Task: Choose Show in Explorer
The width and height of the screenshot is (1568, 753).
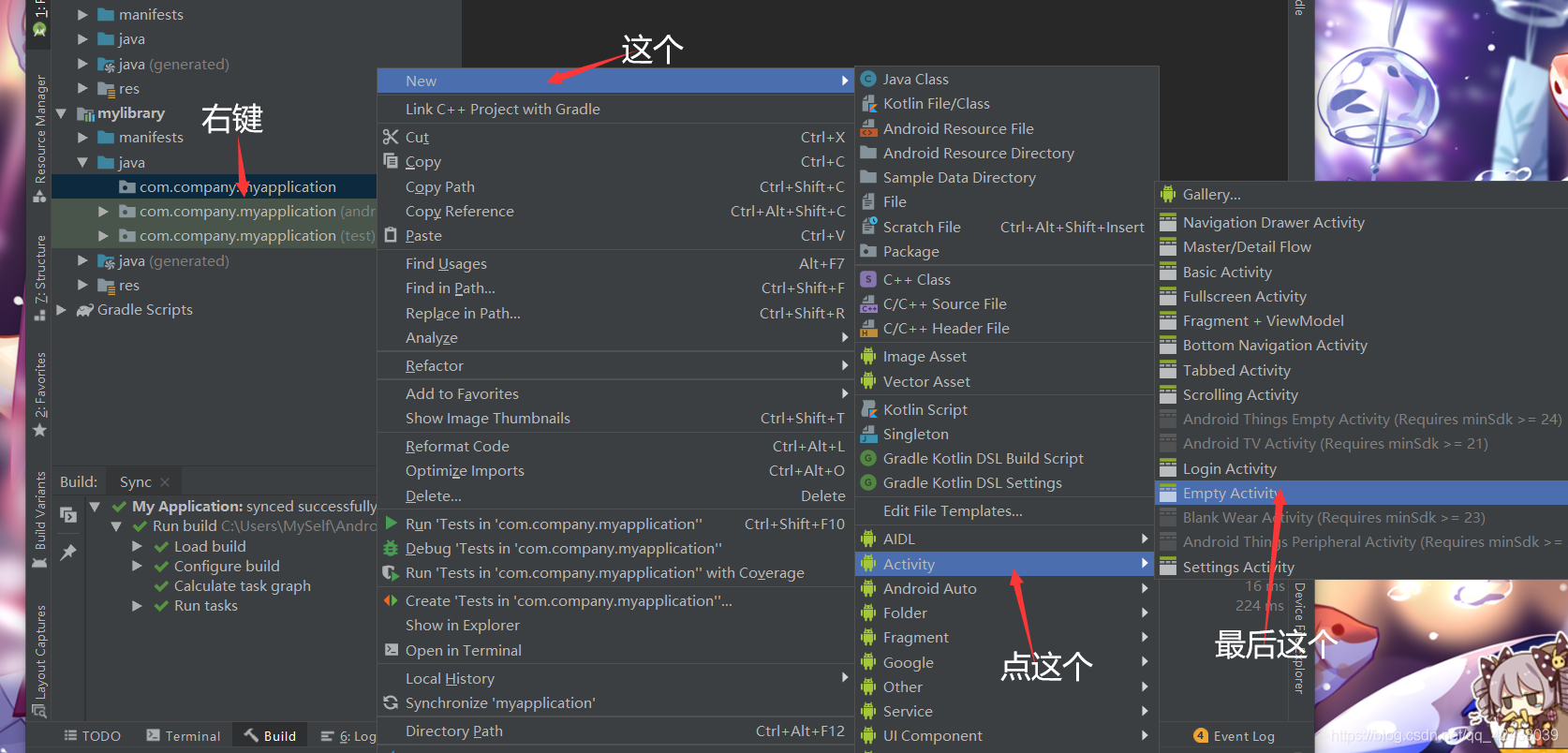Action: tap(615, 625)
